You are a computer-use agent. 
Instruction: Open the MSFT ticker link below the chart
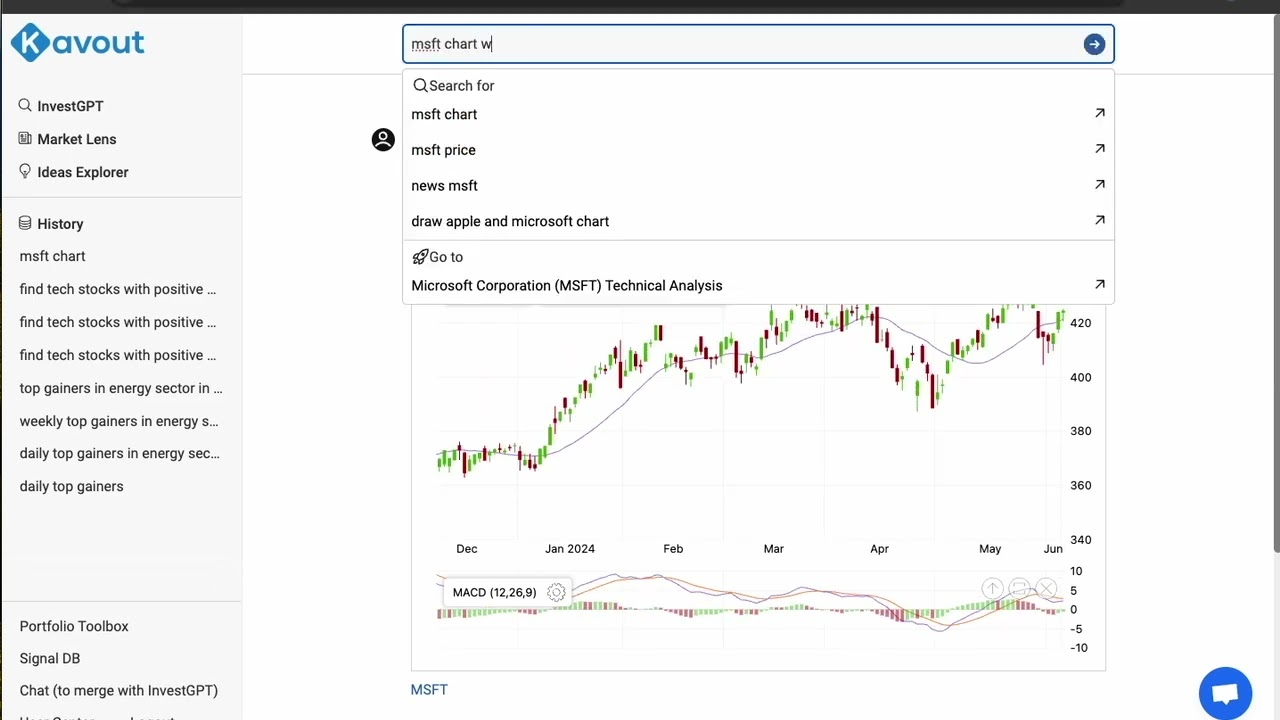tap(429, 690)
